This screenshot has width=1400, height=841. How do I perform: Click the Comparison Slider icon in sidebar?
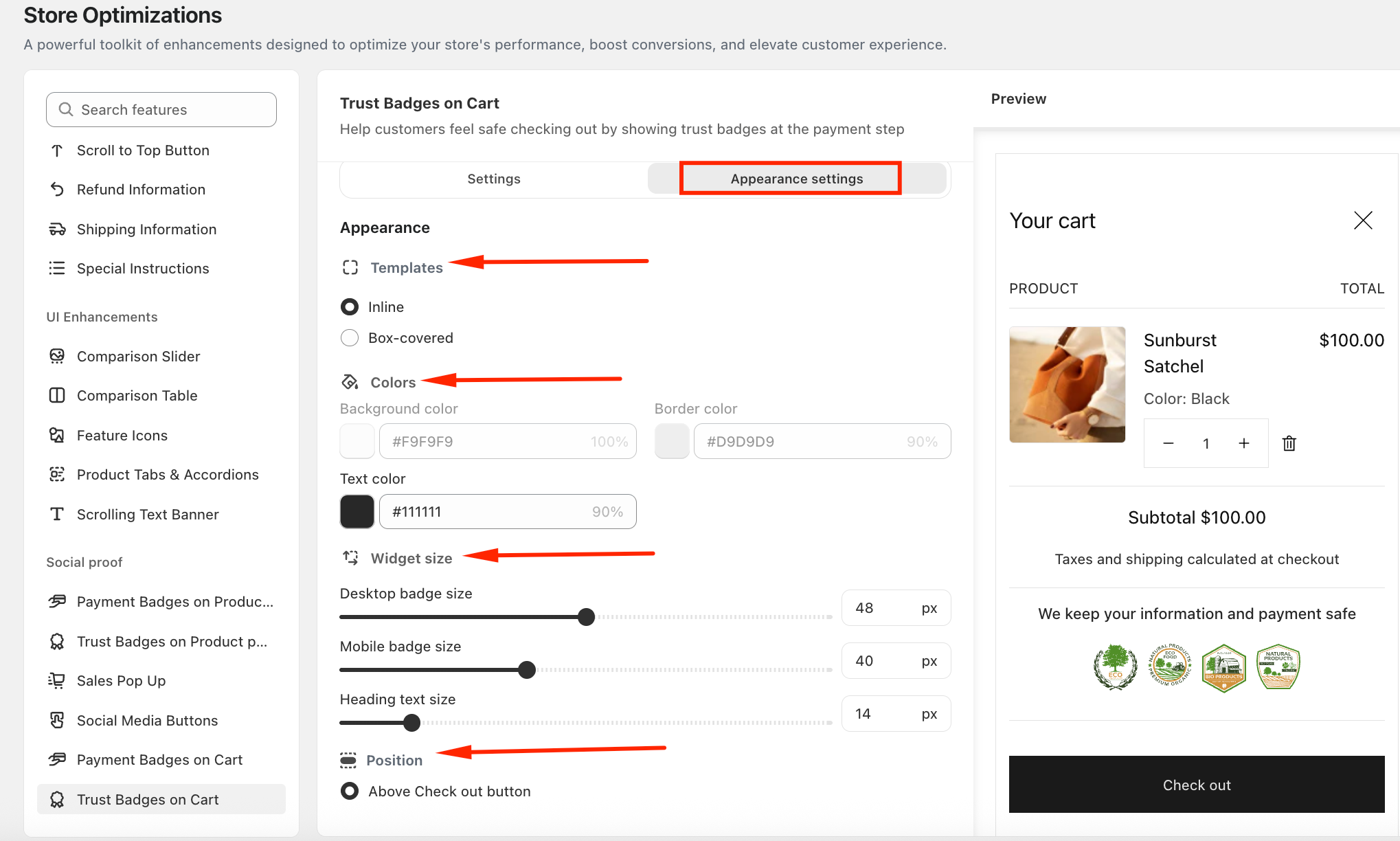(57, 356)
